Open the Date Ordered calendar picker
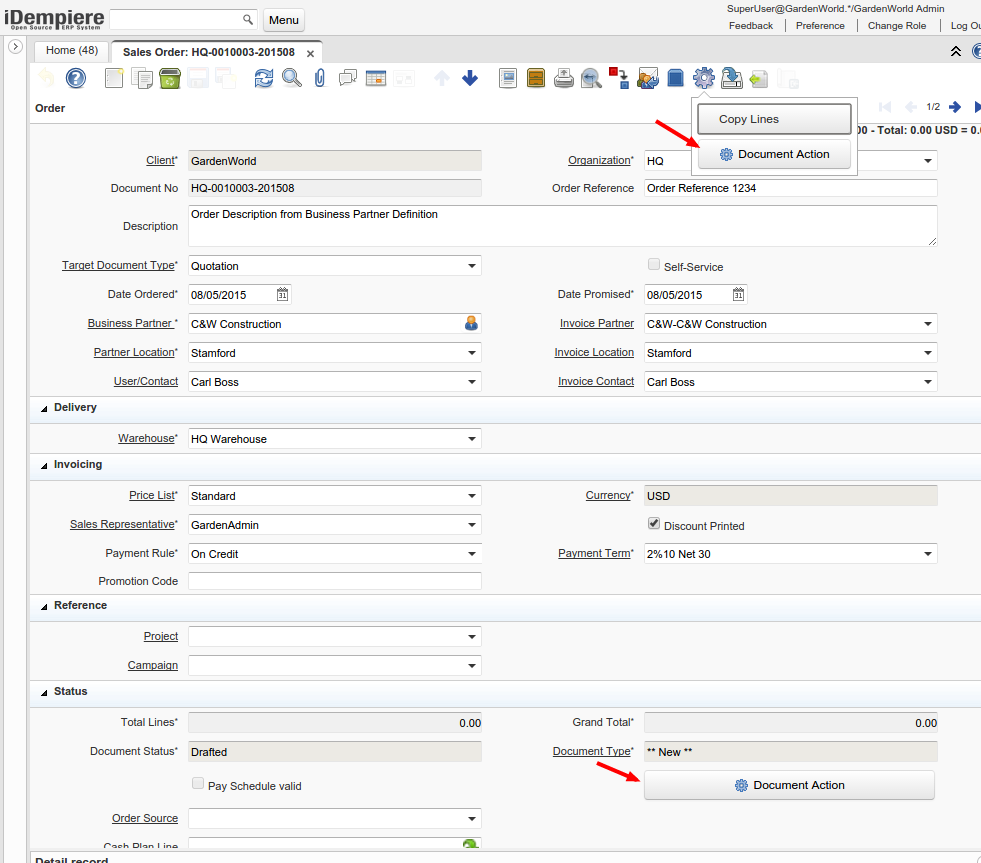981x863 pixels. pos(282,295)
